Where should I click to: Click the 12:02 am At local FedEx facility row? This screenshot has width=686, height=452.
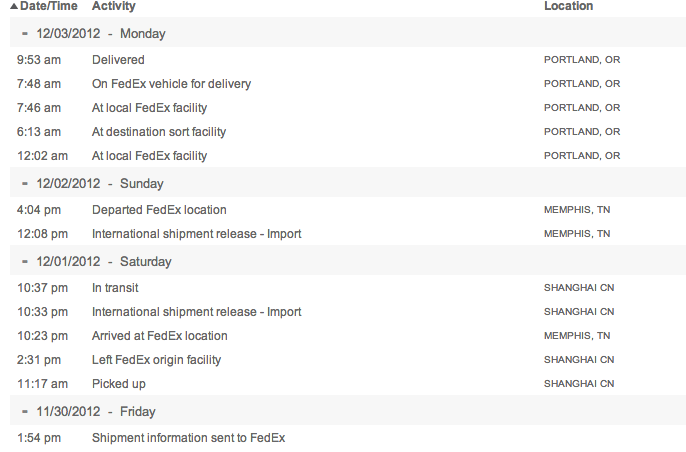tap(149, 156)
